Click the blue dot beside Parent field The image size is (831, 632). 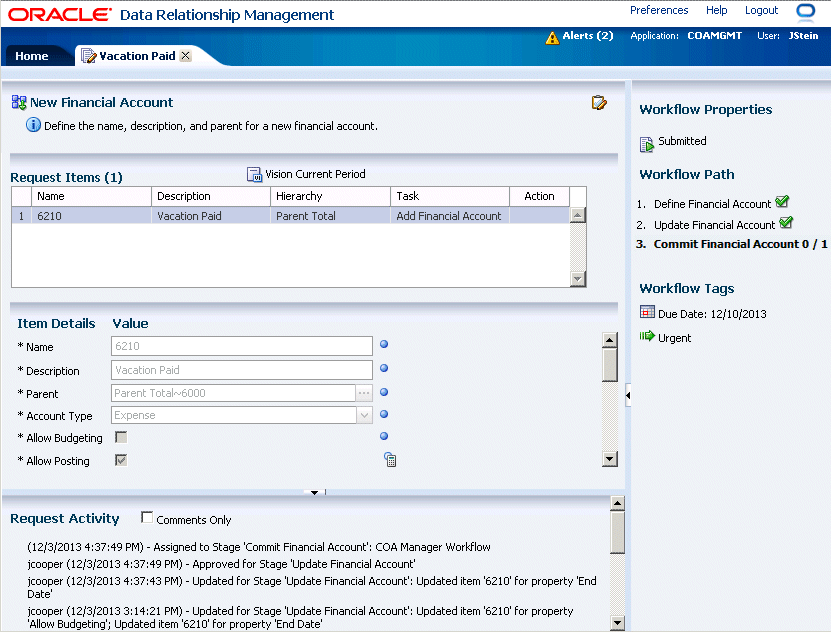(x=384, y=392)
